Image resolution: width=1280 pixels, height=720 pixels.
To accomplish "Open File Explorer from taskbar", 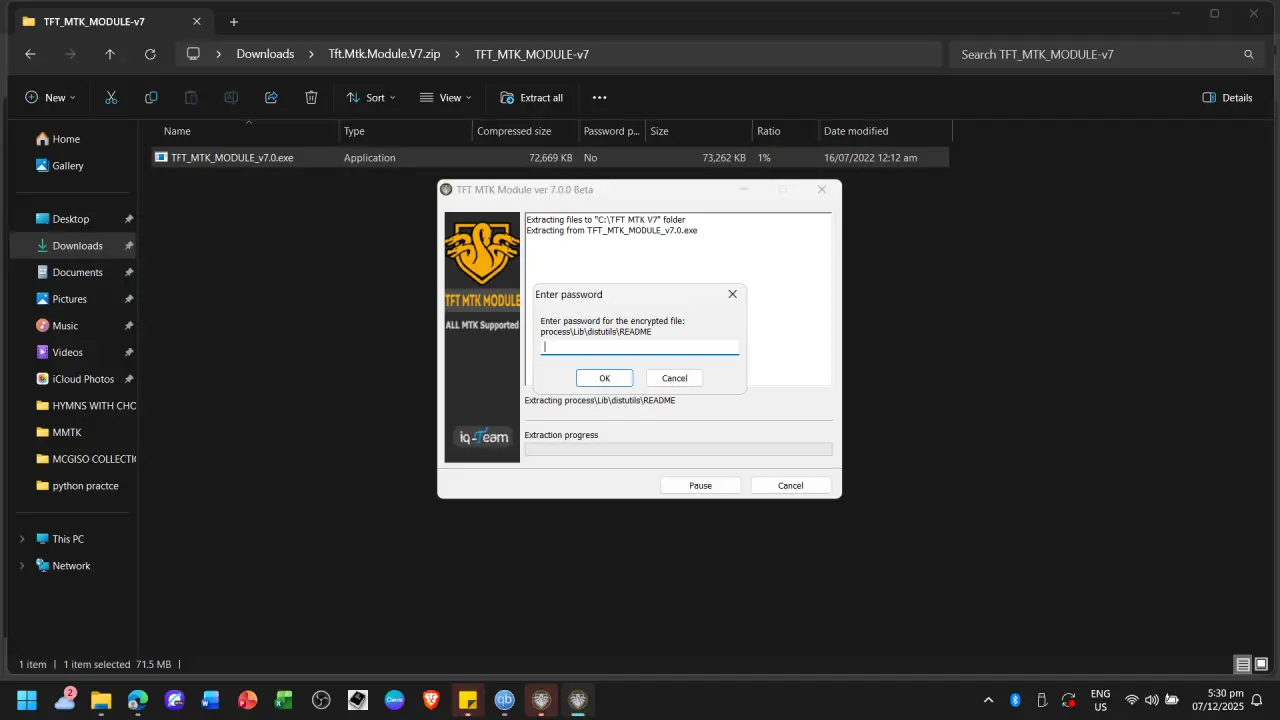I will click(101, 700).
